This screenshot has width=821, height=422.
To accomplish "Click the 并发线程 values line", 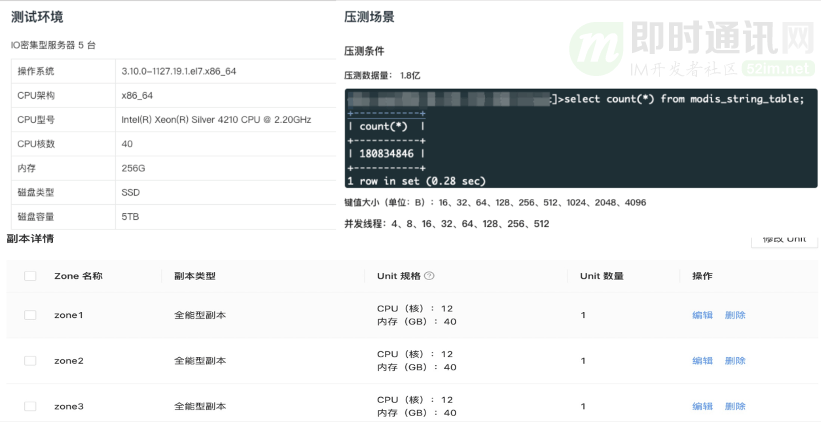I will 447,224.
